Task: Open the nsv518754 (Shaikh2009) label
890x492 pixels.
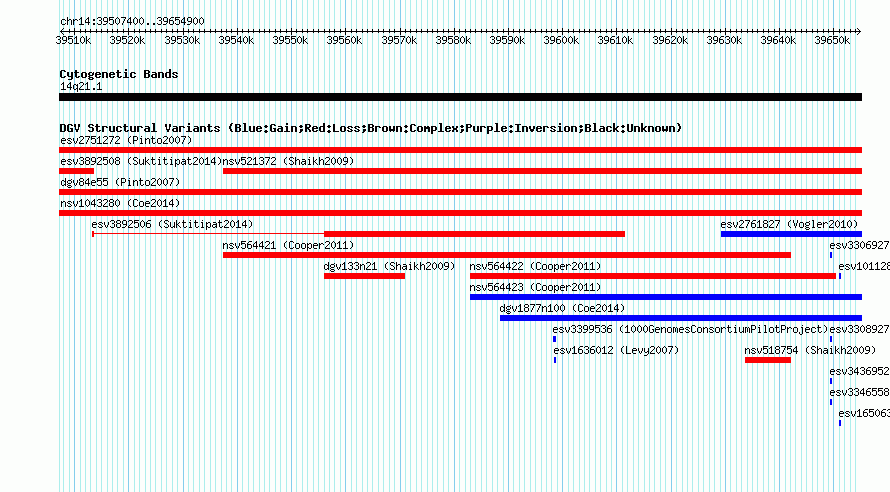Action: click(x=811, y=350)
